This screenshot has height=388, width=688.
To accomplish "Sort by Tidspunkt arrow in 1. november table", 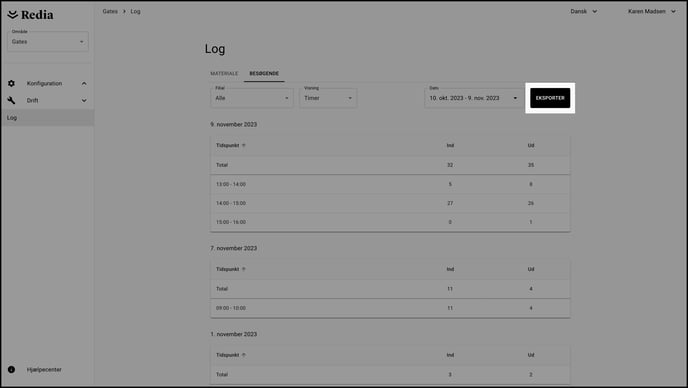I will point(244,355).
